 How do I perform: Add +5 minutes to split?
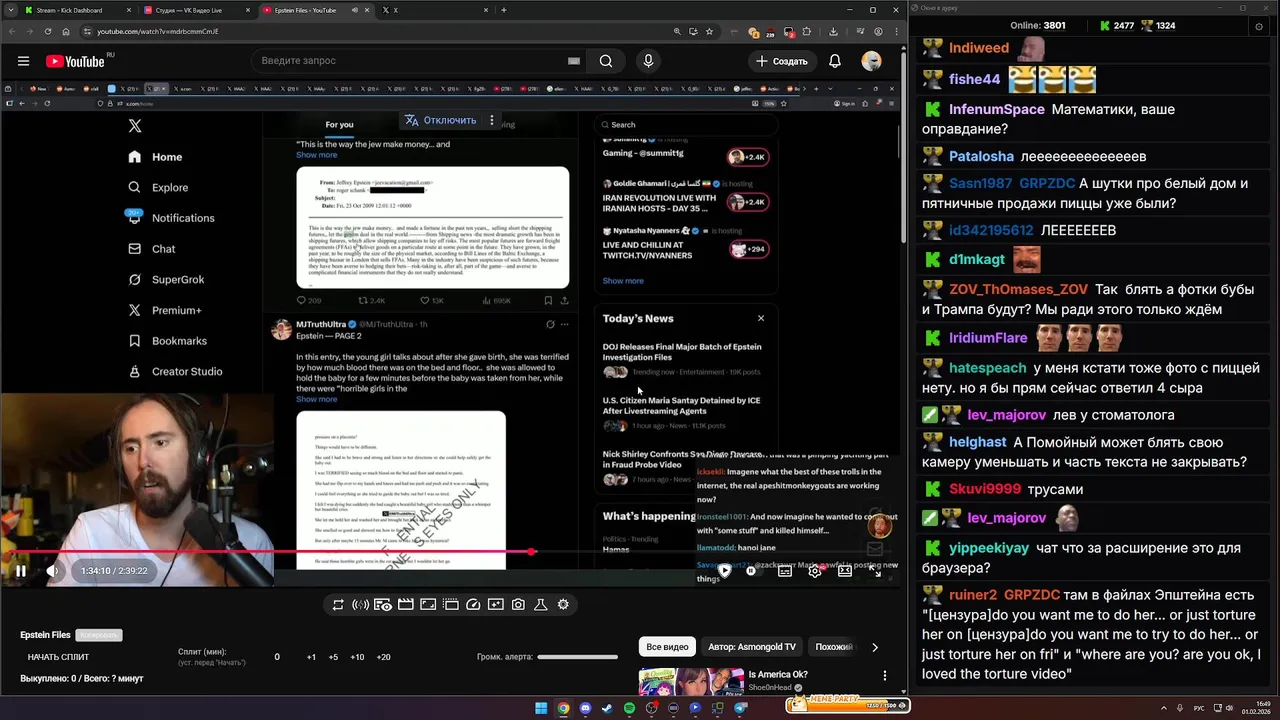click(334, 657)
